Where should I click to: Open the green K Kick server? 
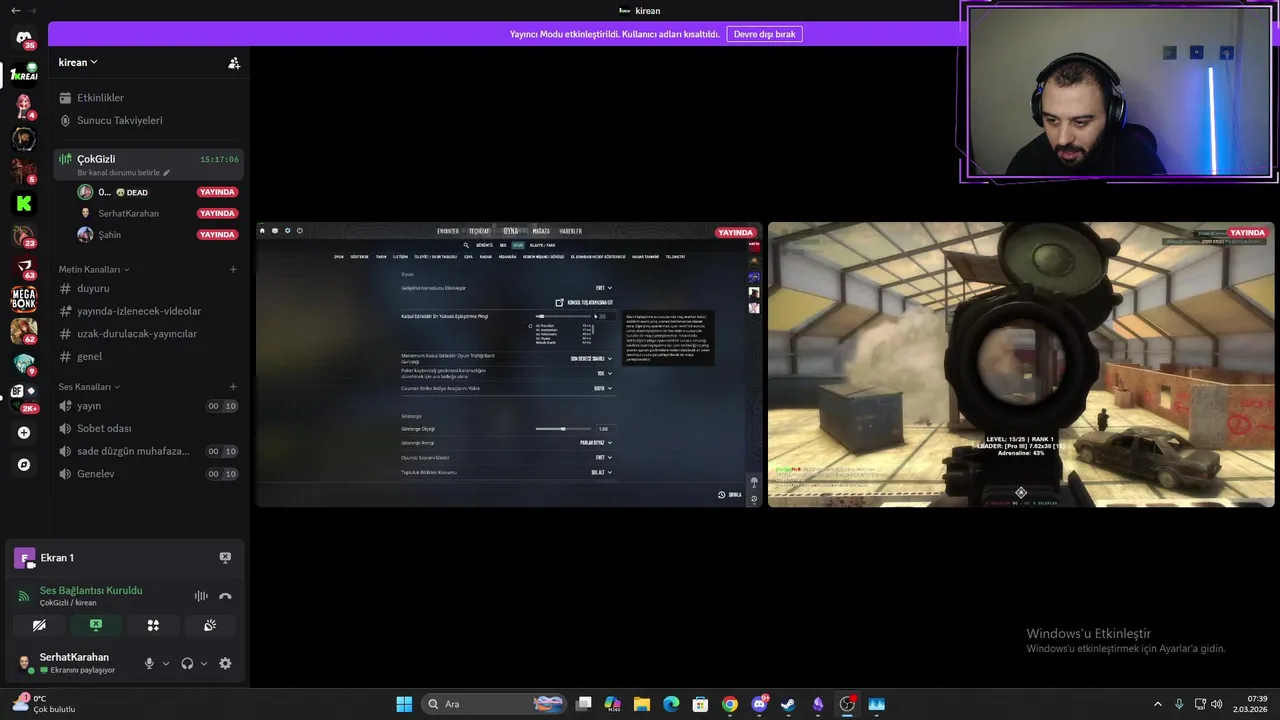pyautogui.click(x=24, y=203)
